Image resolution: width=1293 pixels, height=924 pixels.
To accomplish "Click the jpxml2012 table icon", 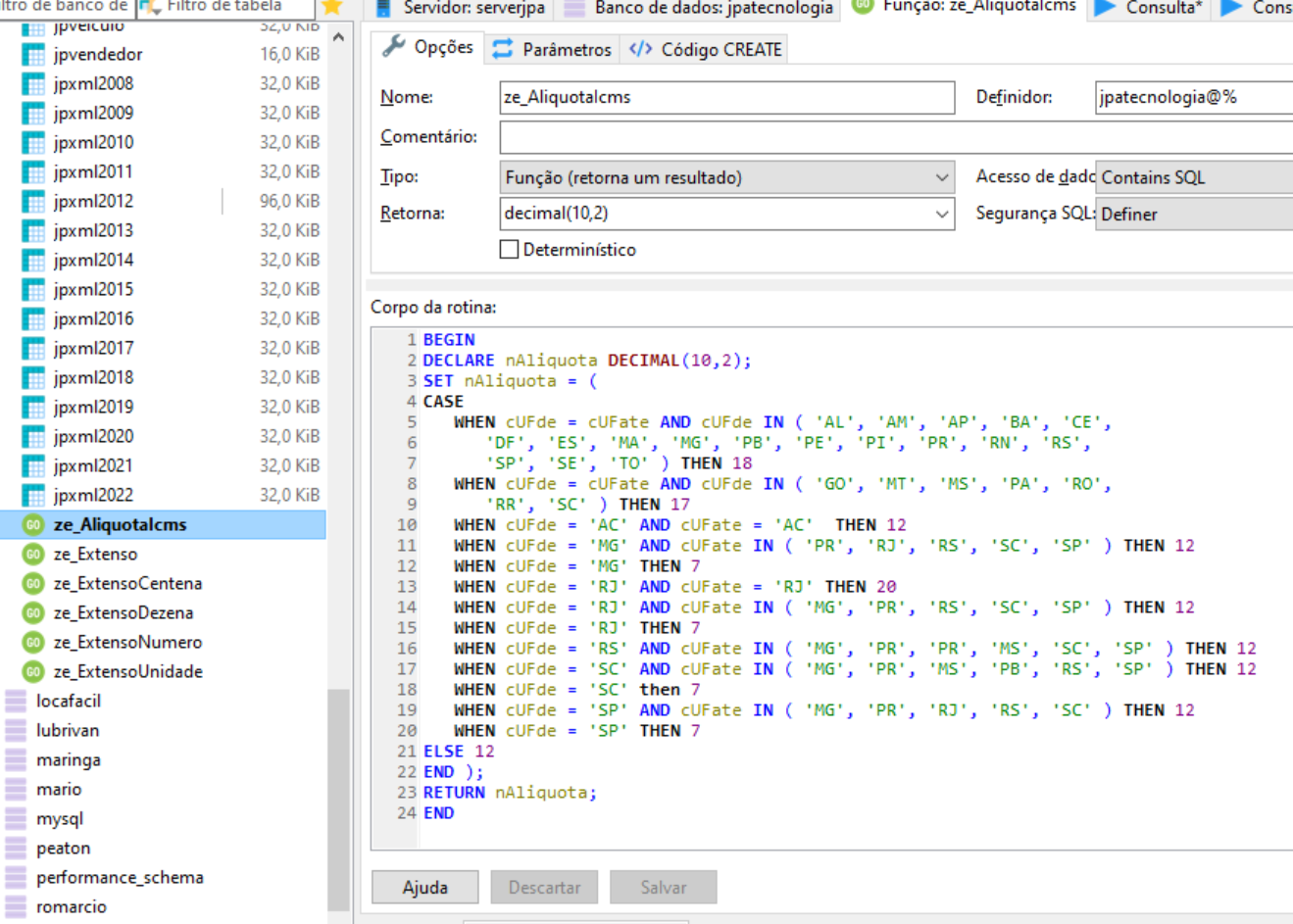I will (x=33, y=202).
